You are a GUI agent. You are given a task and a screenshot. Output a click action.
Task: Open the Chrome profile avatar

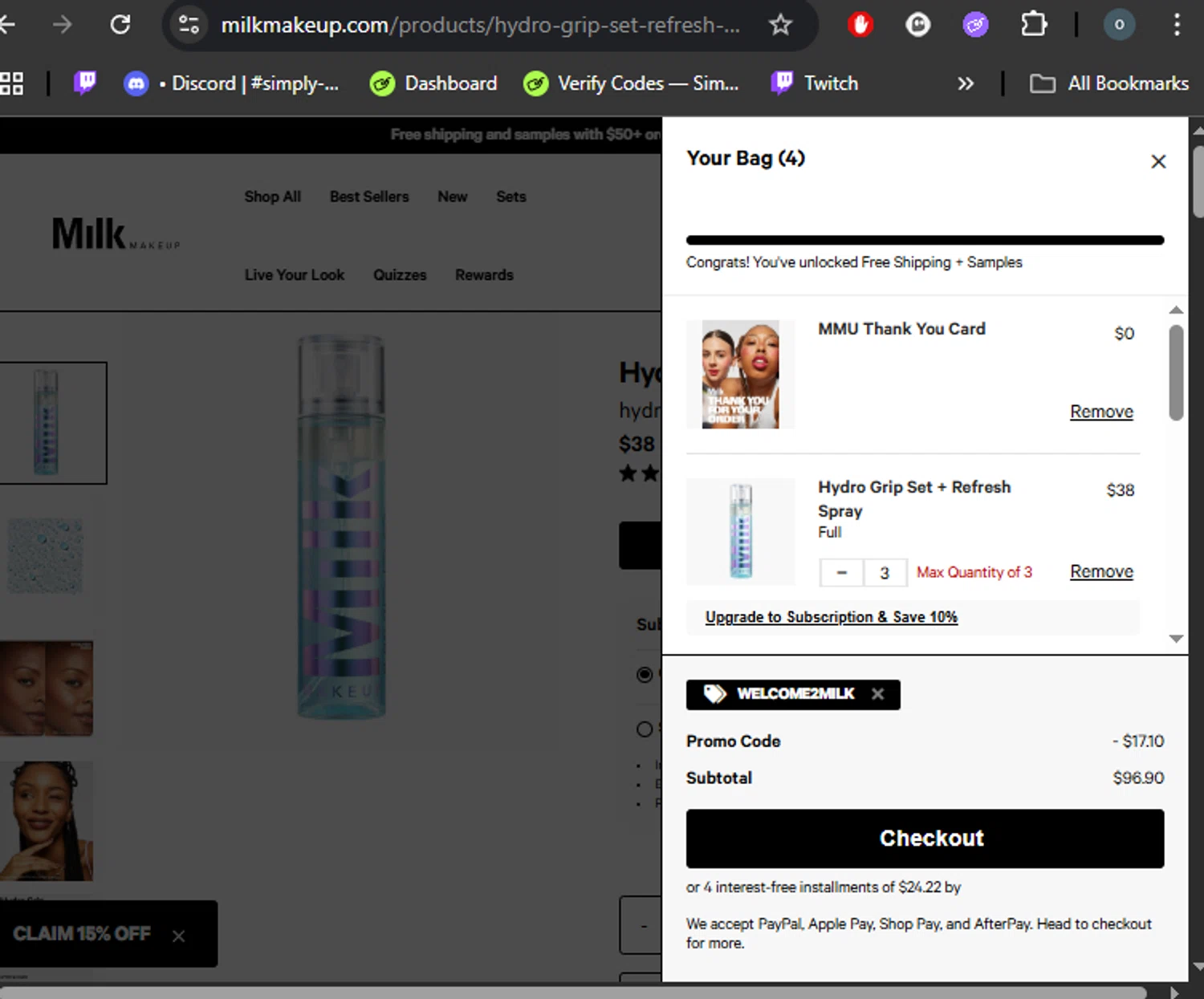[x=1119, y=25]
